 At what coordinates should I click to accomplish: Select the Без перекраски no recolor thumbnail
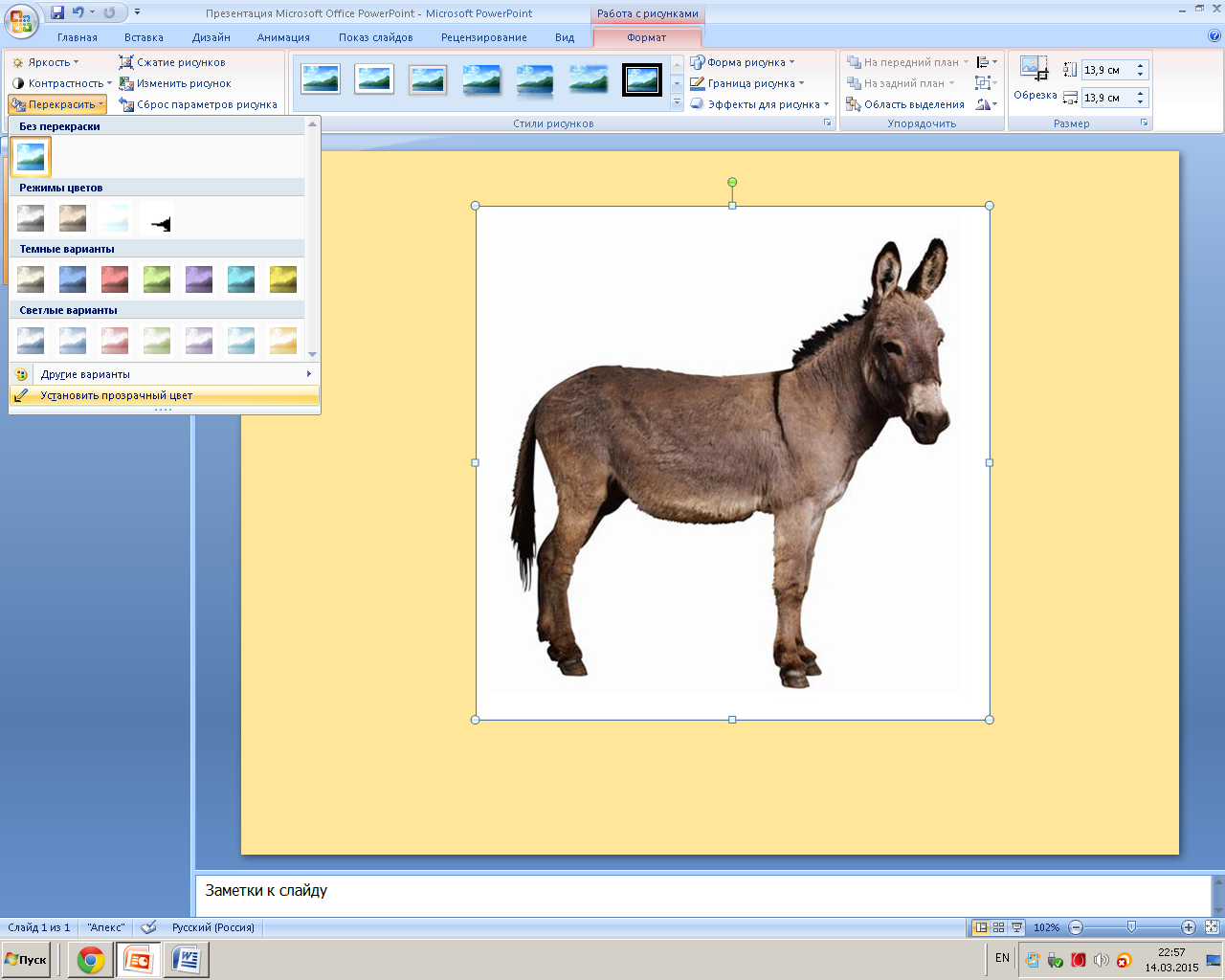31,157
